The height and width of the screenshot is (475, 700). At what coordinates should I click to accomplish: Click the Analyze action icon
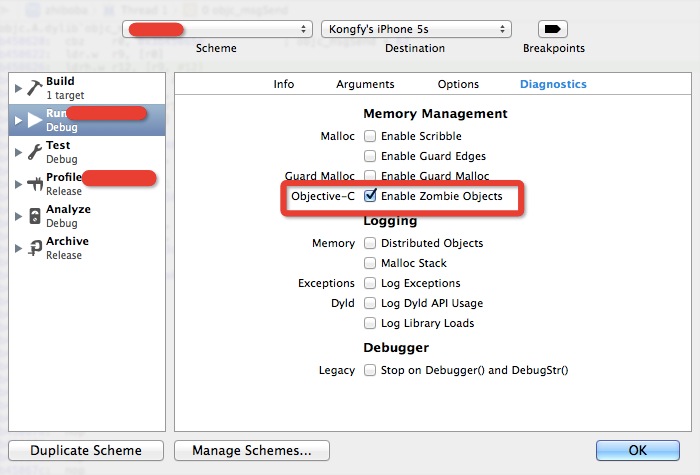pyautogui.click(x=34, y=216)
